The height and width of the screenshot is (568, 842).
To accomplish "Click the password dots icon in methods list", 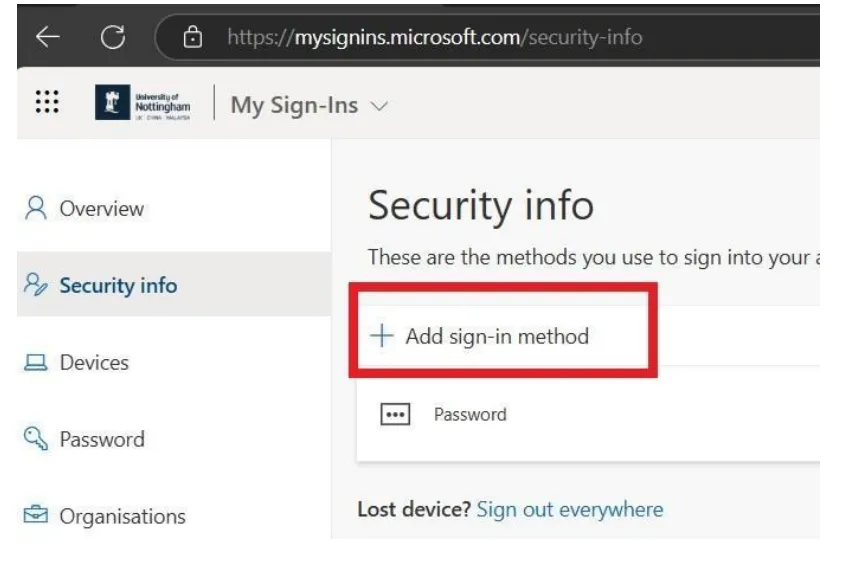I will pyautogui.click(x=395, y=414).
